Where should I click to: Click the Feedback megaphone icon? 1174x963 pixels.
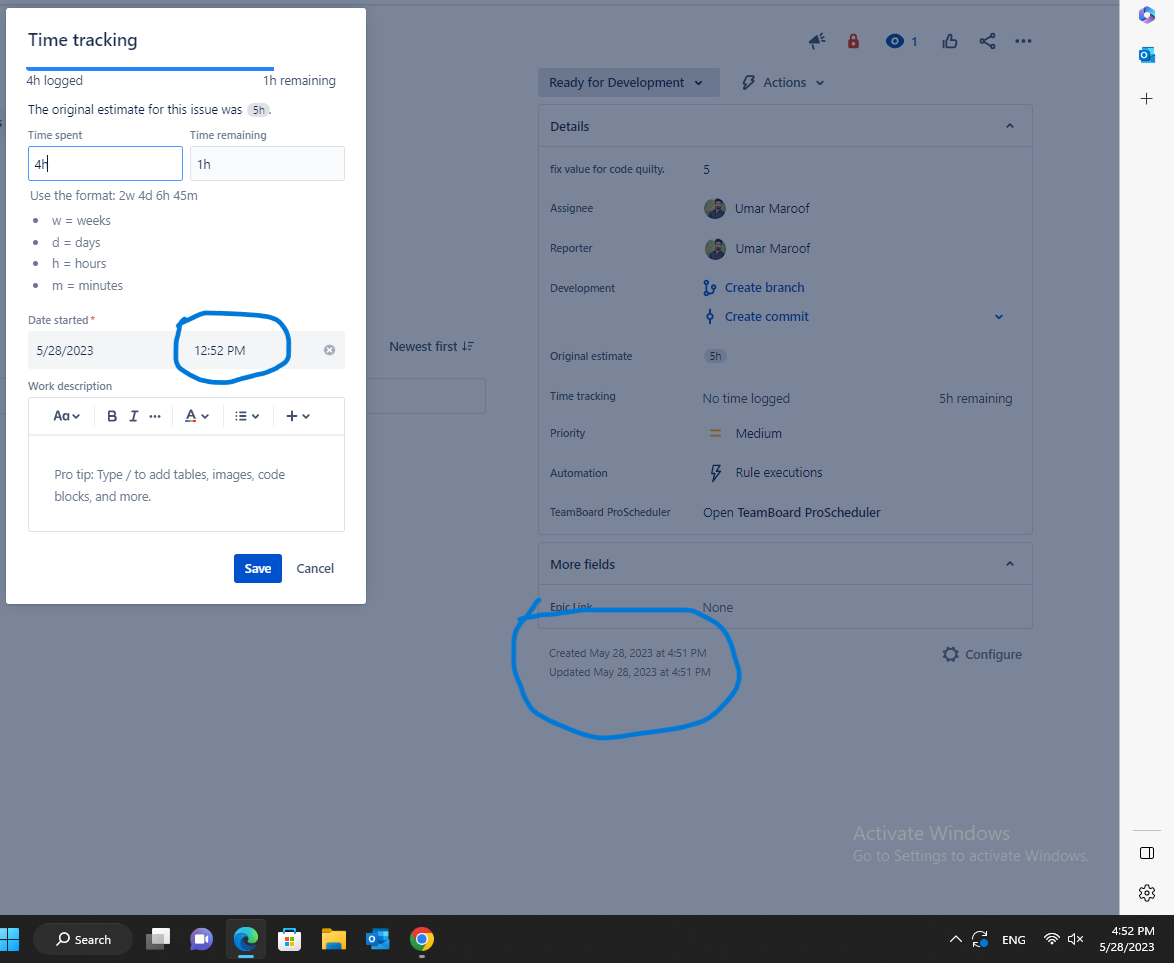[817, 41]
